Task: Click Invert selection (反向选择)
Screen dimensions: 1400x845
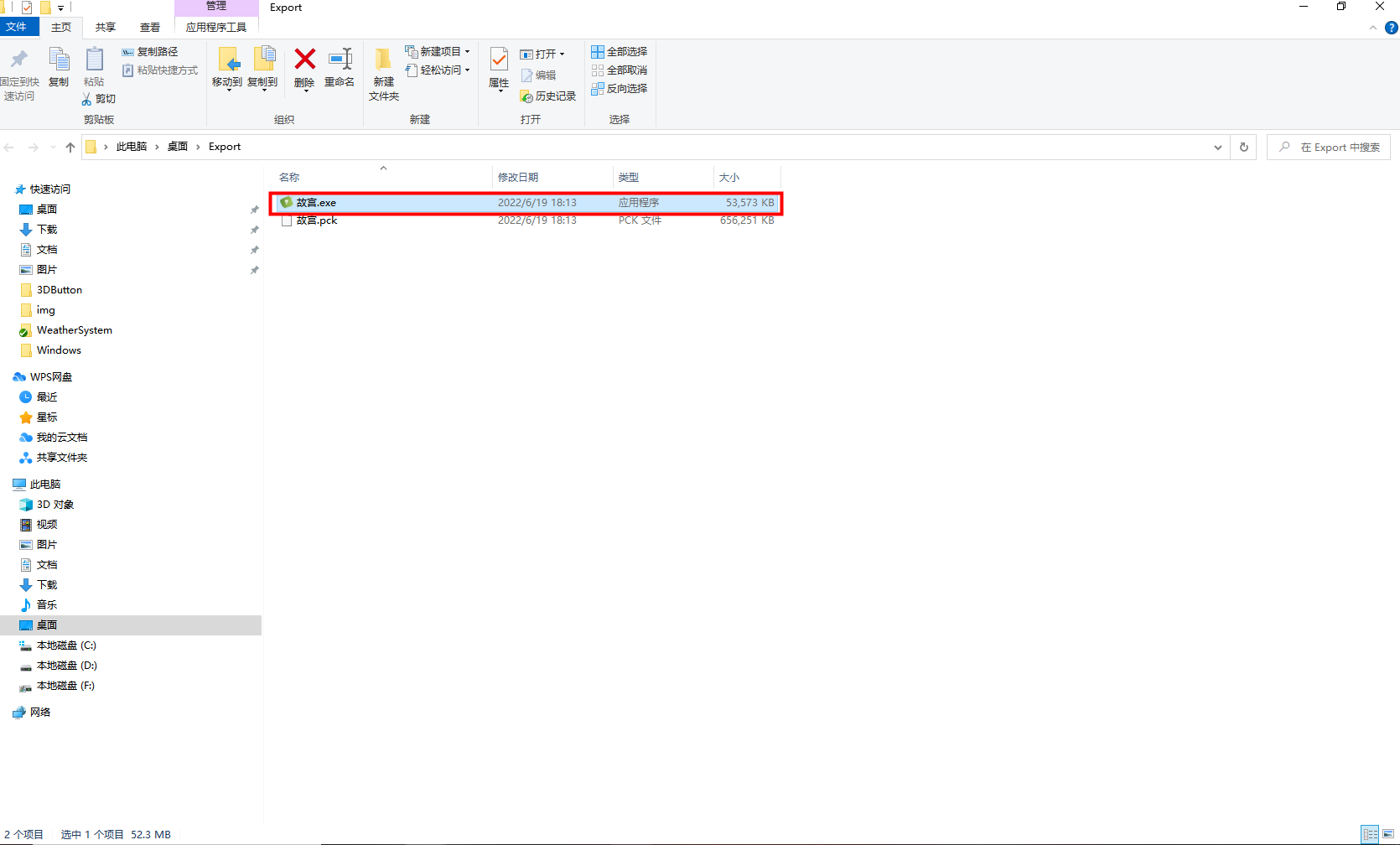Action: click(x=620, y=89)
